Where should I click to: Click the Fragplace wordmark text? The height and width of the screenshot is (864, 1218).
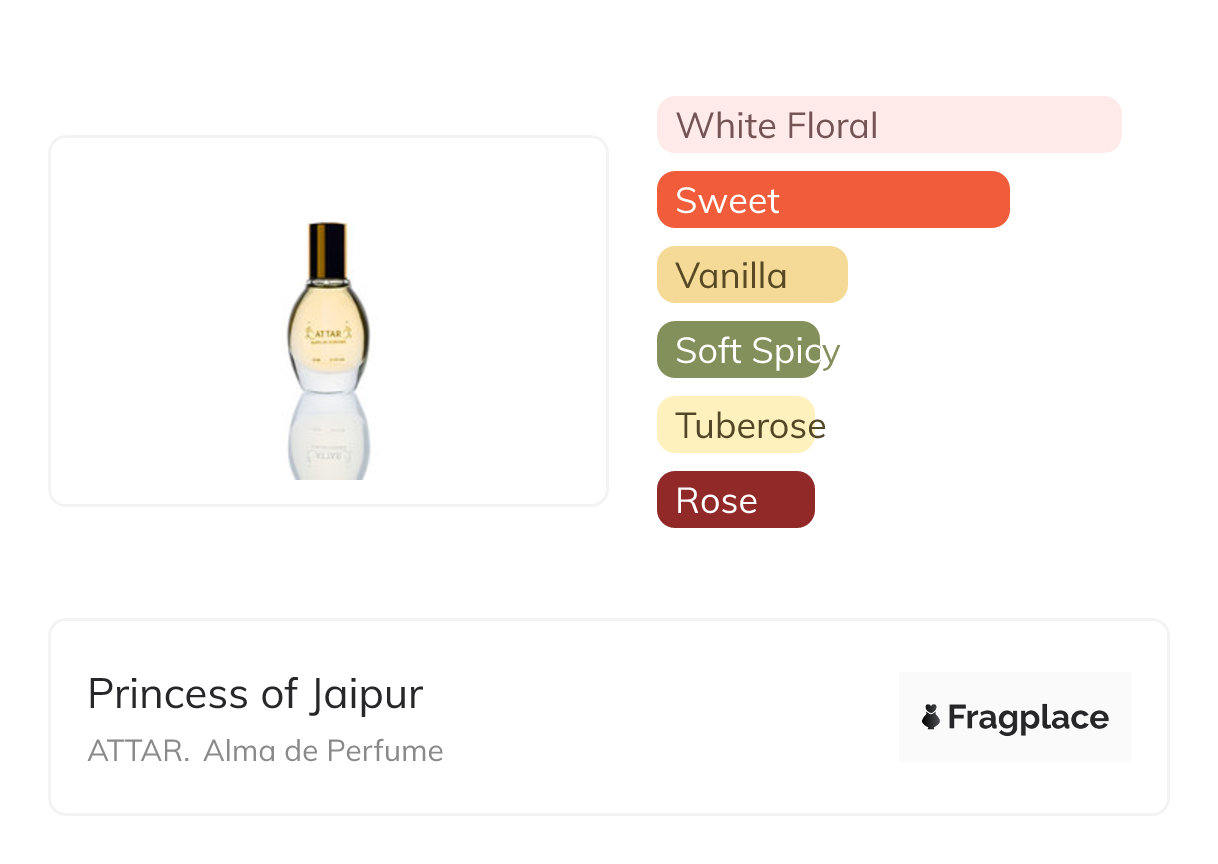point(1028,717)
